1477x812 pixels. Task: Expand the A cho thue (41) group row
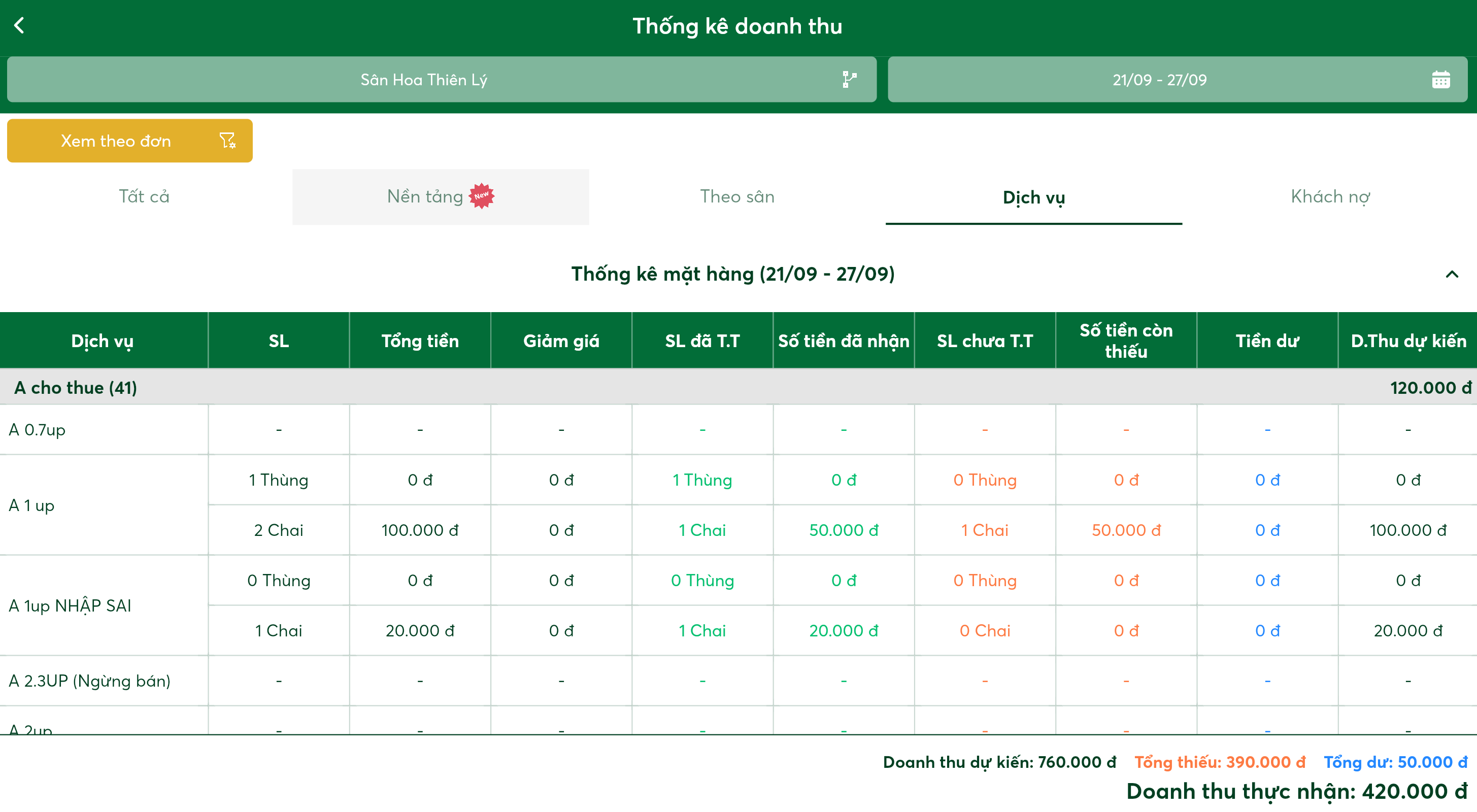(x=738, y=387)
